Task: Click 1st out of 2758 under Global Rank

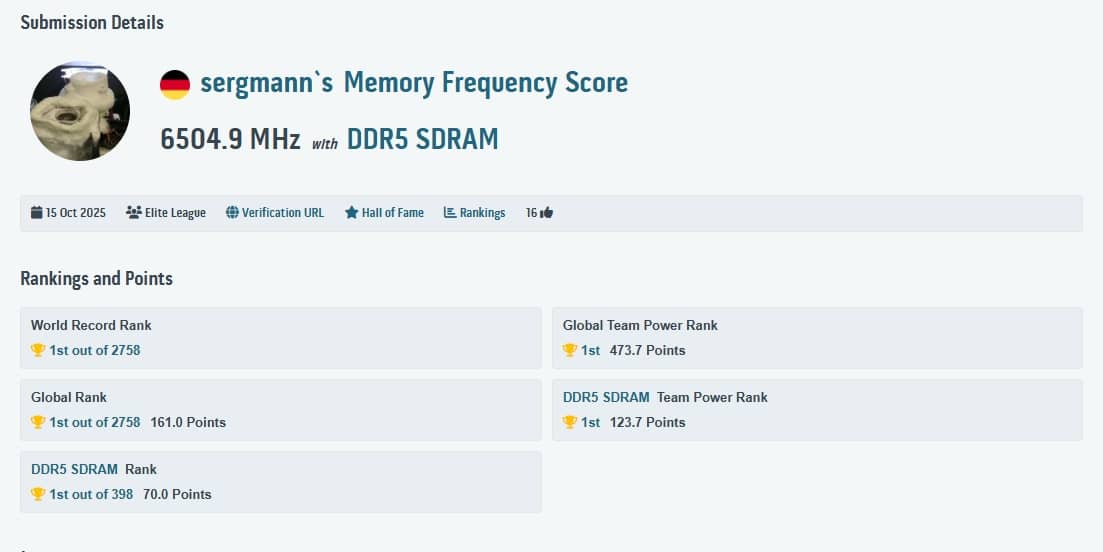Action: [95, 422]
